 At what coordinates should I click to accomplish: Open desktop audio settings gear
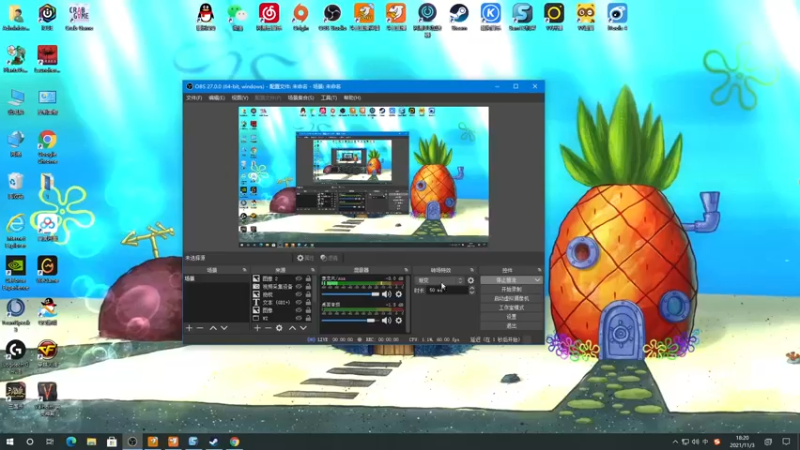tap(398, 320)
